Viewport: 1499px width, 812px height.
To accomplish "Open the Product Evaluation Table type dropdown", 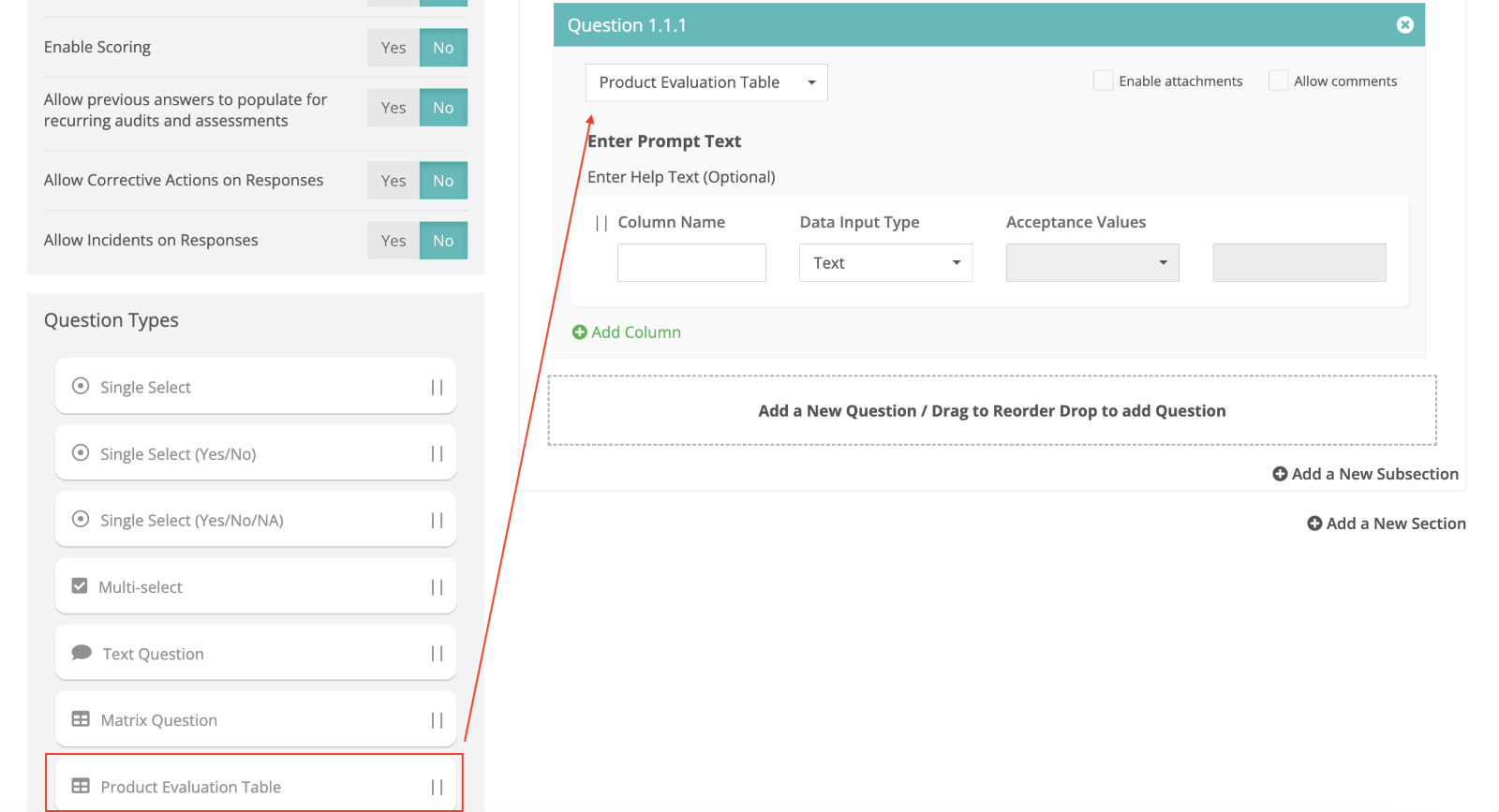I will coord(706,82).
